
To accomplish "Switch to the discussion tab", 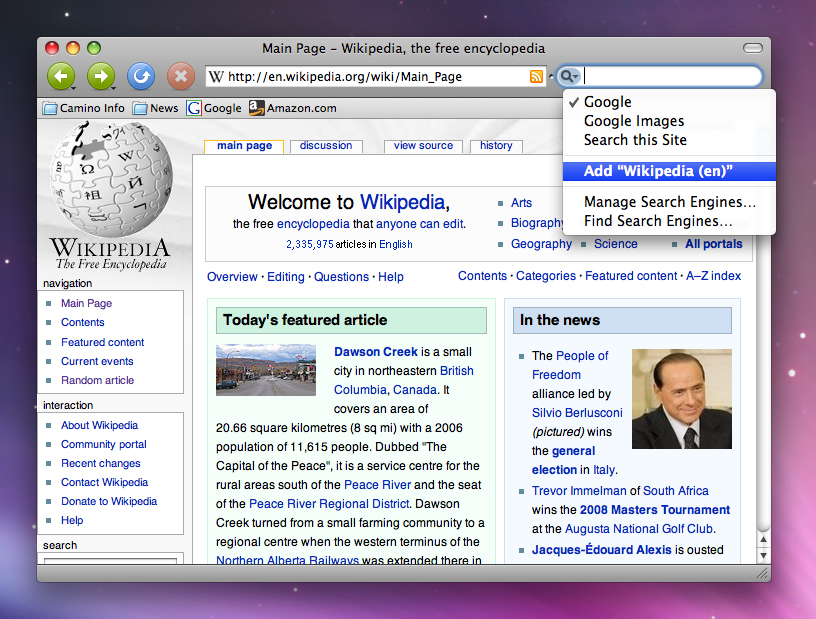I will (326, 146).
